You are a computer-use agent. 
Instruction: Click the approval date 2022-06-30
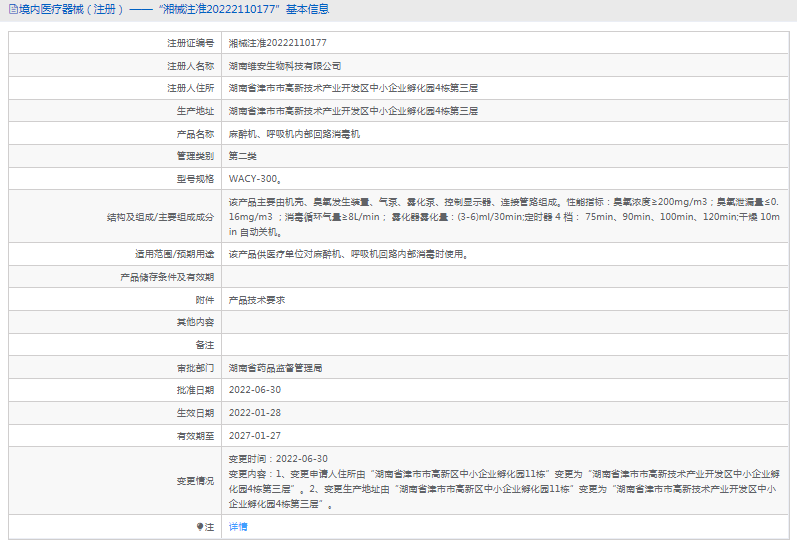(x=255, y=390)
